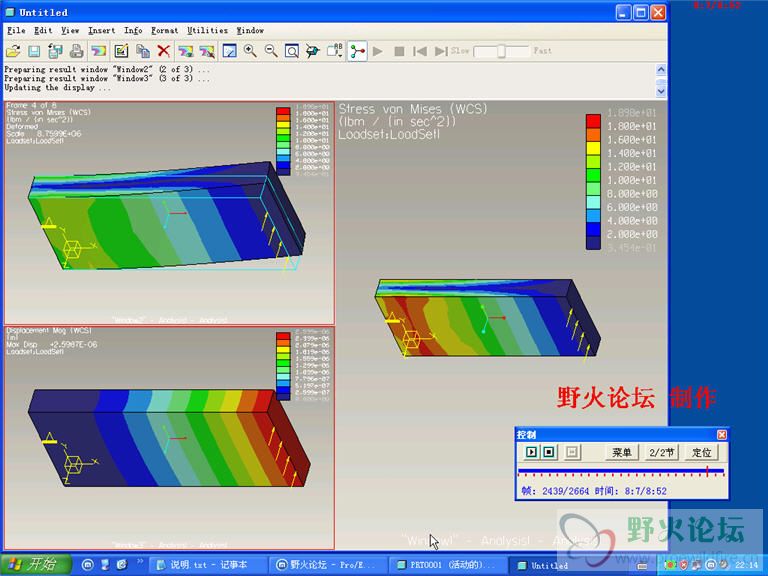
Task: Adjust the Slow-Fast animation speed slider
Action: [502, 51]
